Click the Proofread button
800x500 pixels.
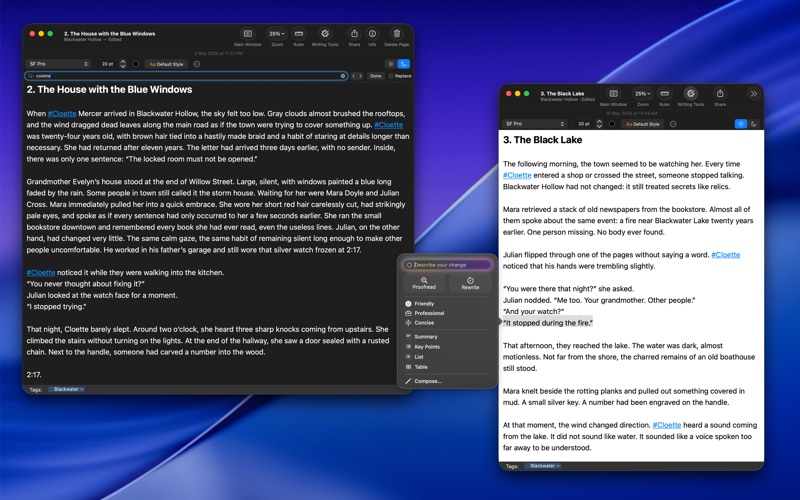click(424, 284)
